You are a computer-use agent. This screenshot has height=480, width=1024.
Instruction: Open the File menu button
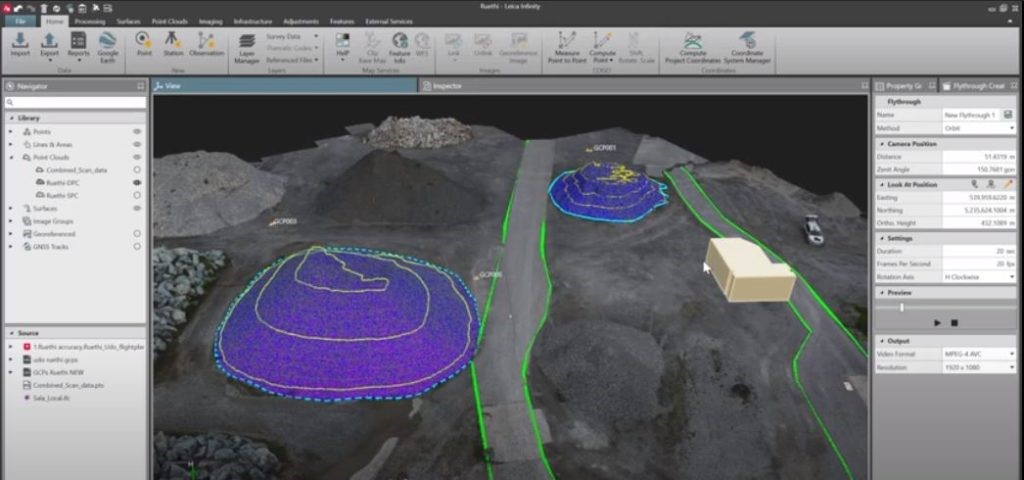[x=22, y=20]
